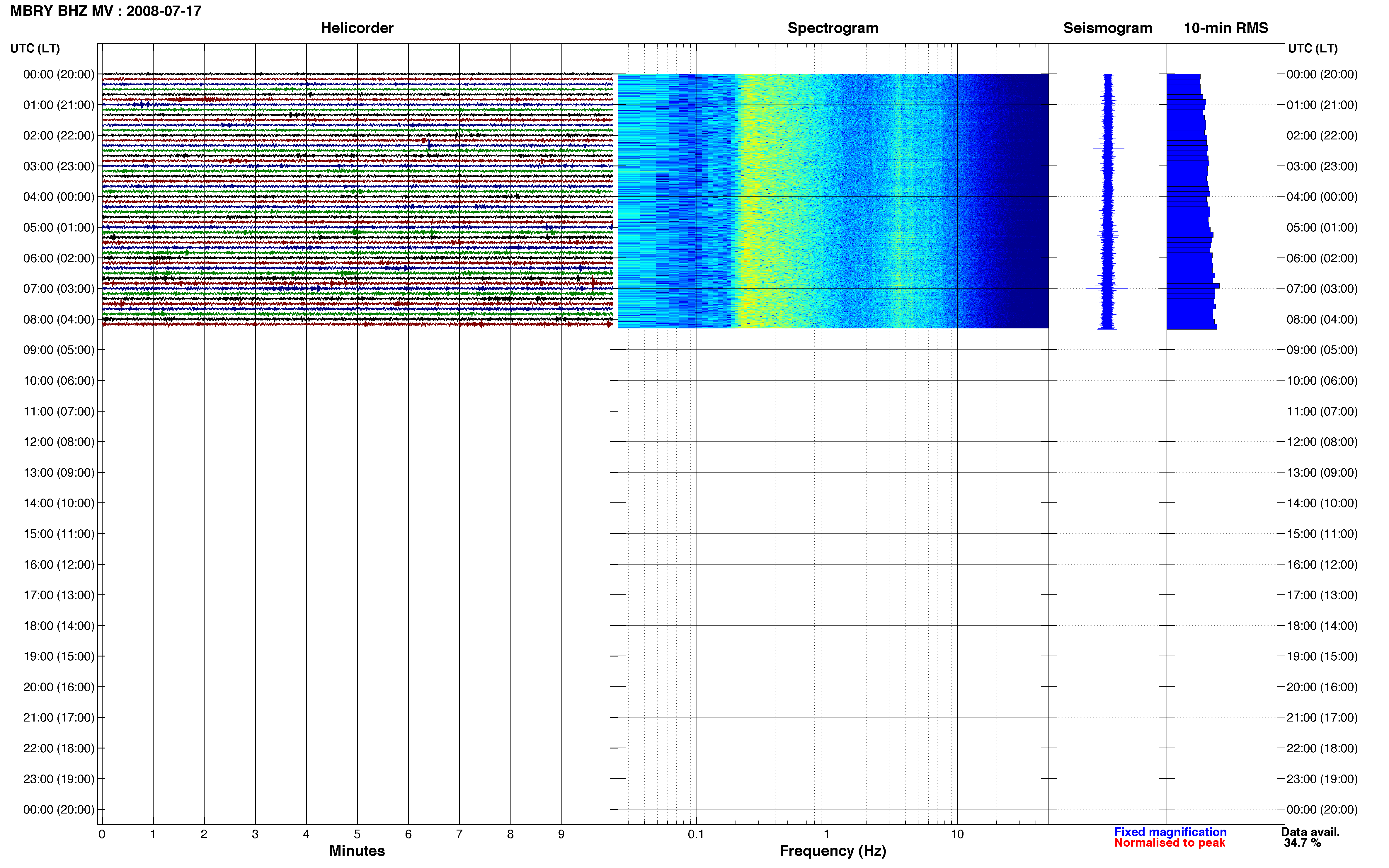Click the left UTC (LT) axis label
Viewport: 1389px width, 868px height.
pos(35,48)
